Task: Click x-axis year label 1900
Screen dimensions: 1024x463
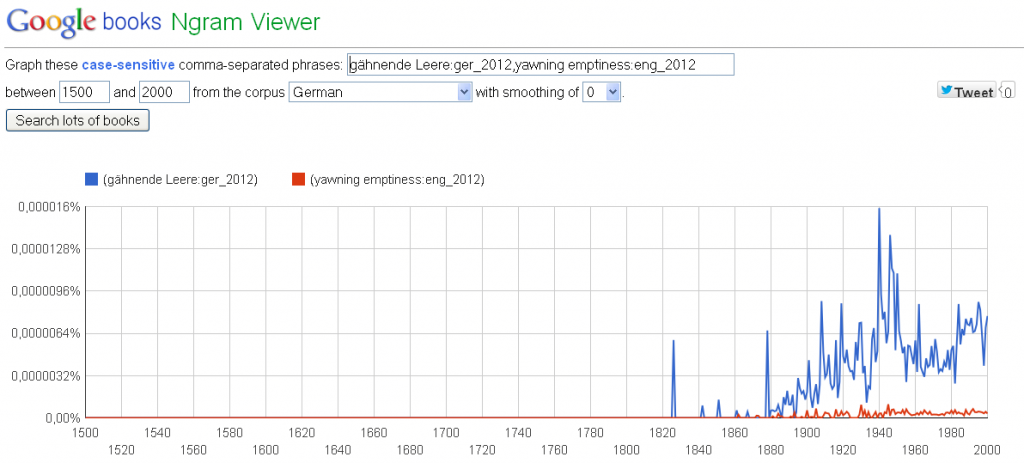Action: (x=807, y=432)
